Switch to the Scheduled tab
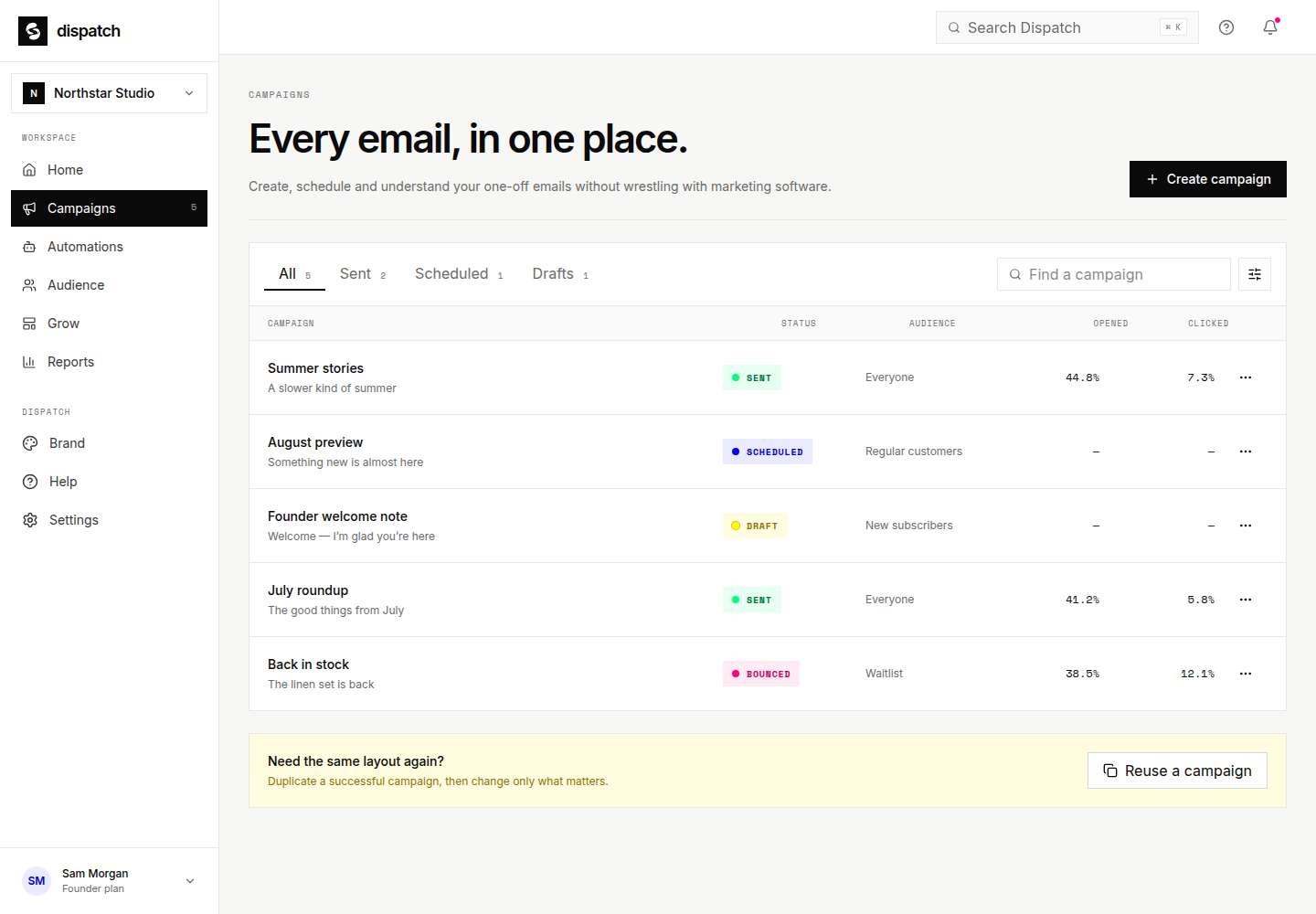 point(459,274)
